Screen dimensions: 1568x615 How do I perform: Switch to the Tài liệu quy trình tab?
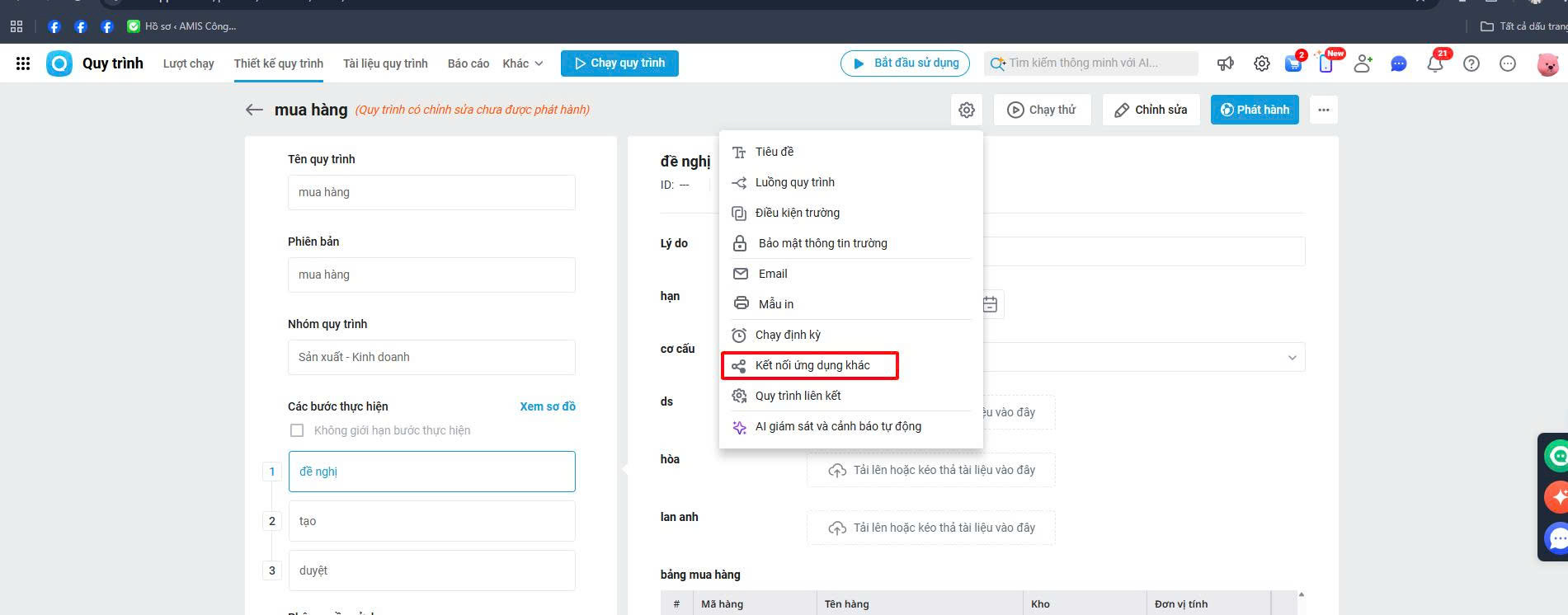click(385, 63)
